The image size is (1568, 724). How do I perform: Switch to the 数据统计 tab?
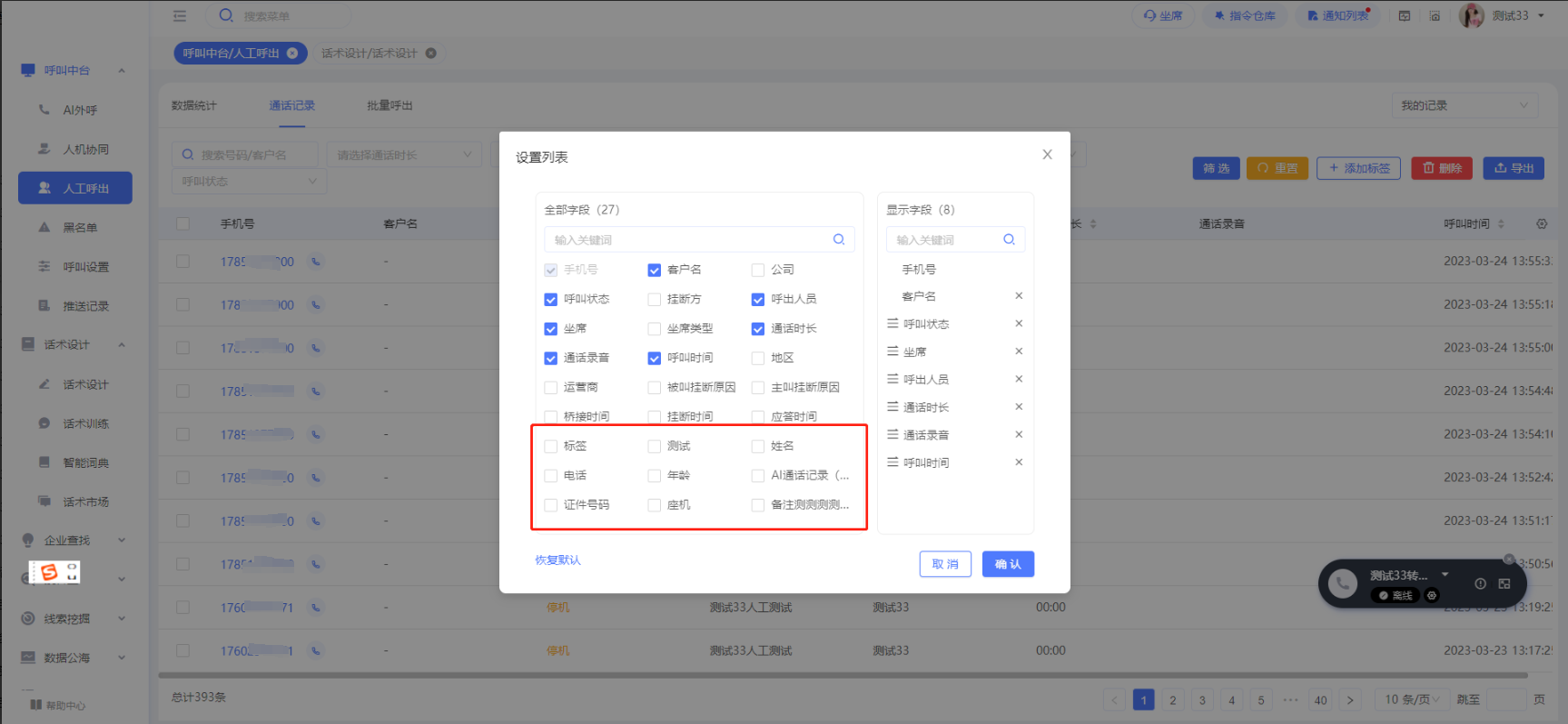pos(194,105)
